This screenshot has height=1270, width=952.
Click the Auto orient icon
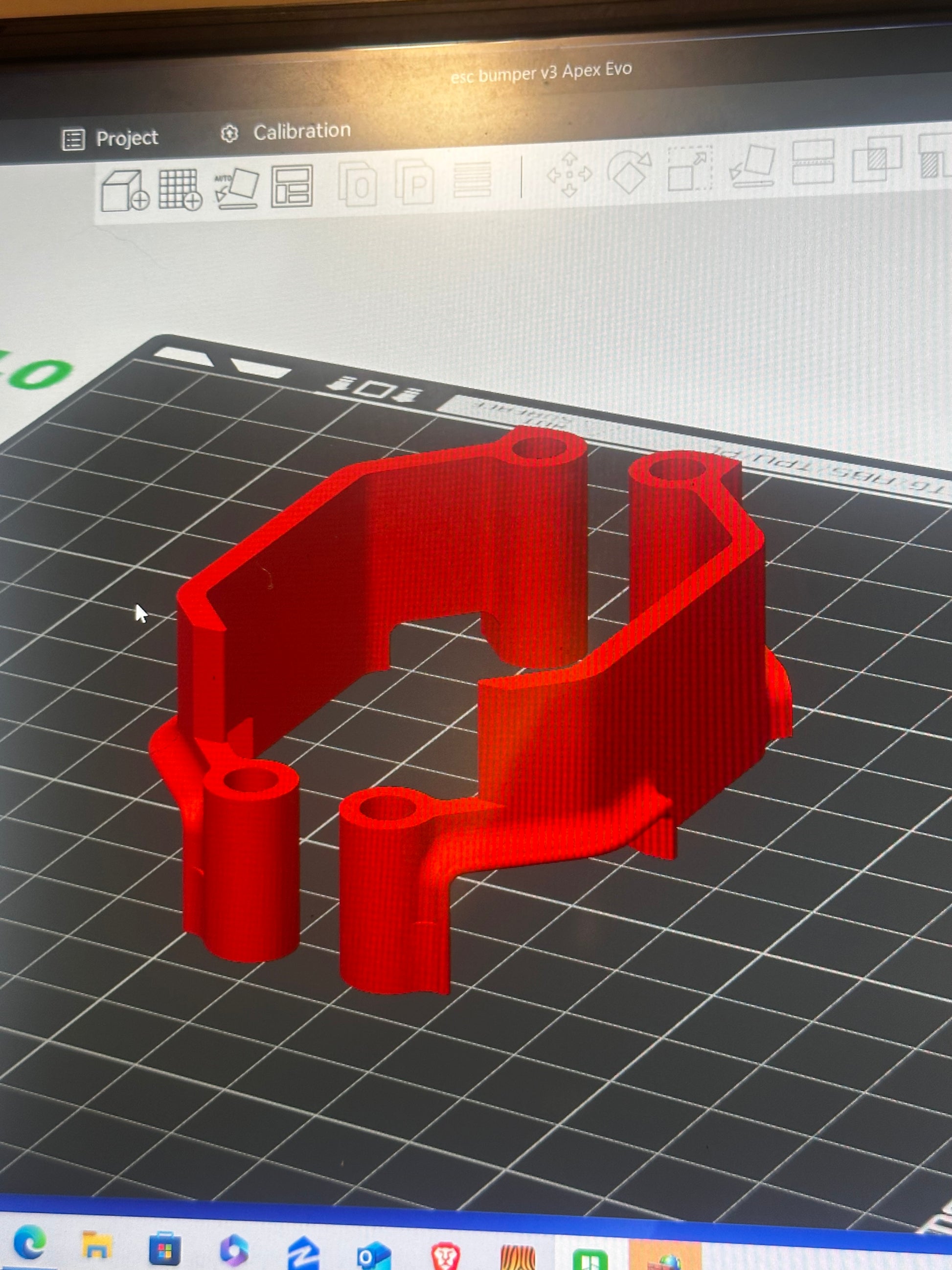click(236, 188)
